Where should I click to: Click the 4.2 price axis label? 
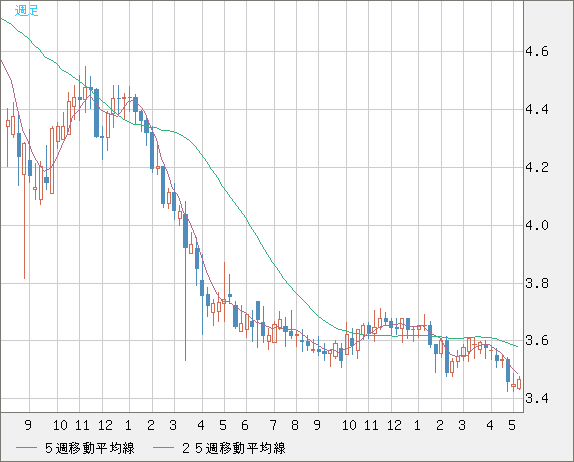coord(537,167)
